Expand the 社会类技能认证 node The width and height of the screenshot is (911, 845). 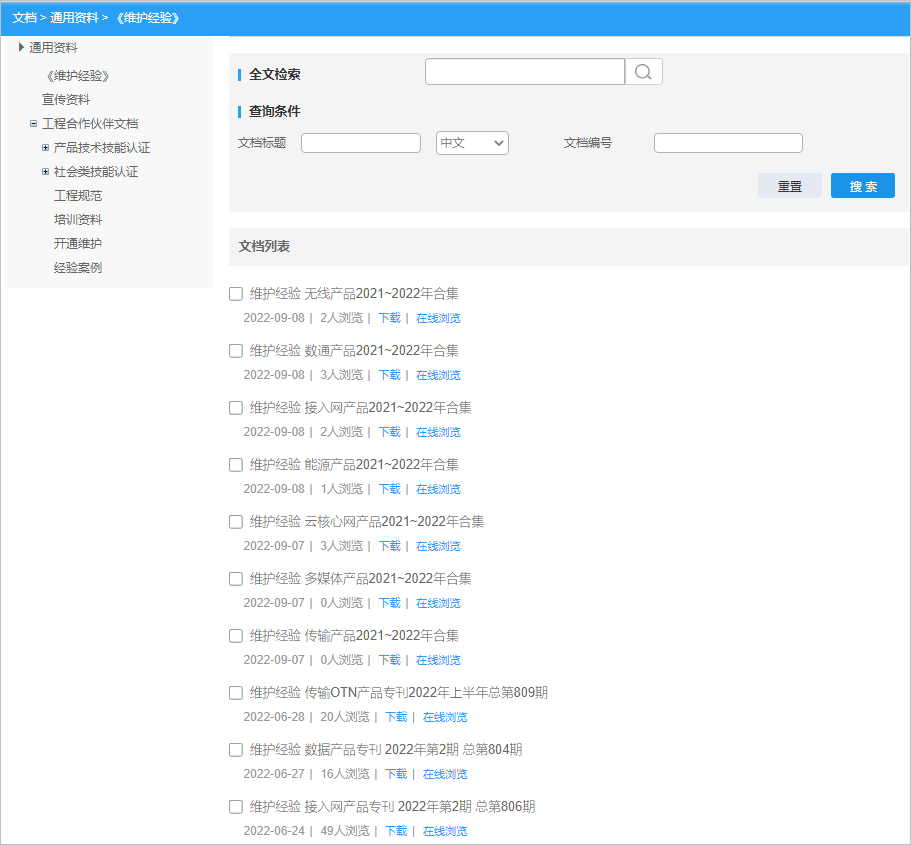point(45,171)
